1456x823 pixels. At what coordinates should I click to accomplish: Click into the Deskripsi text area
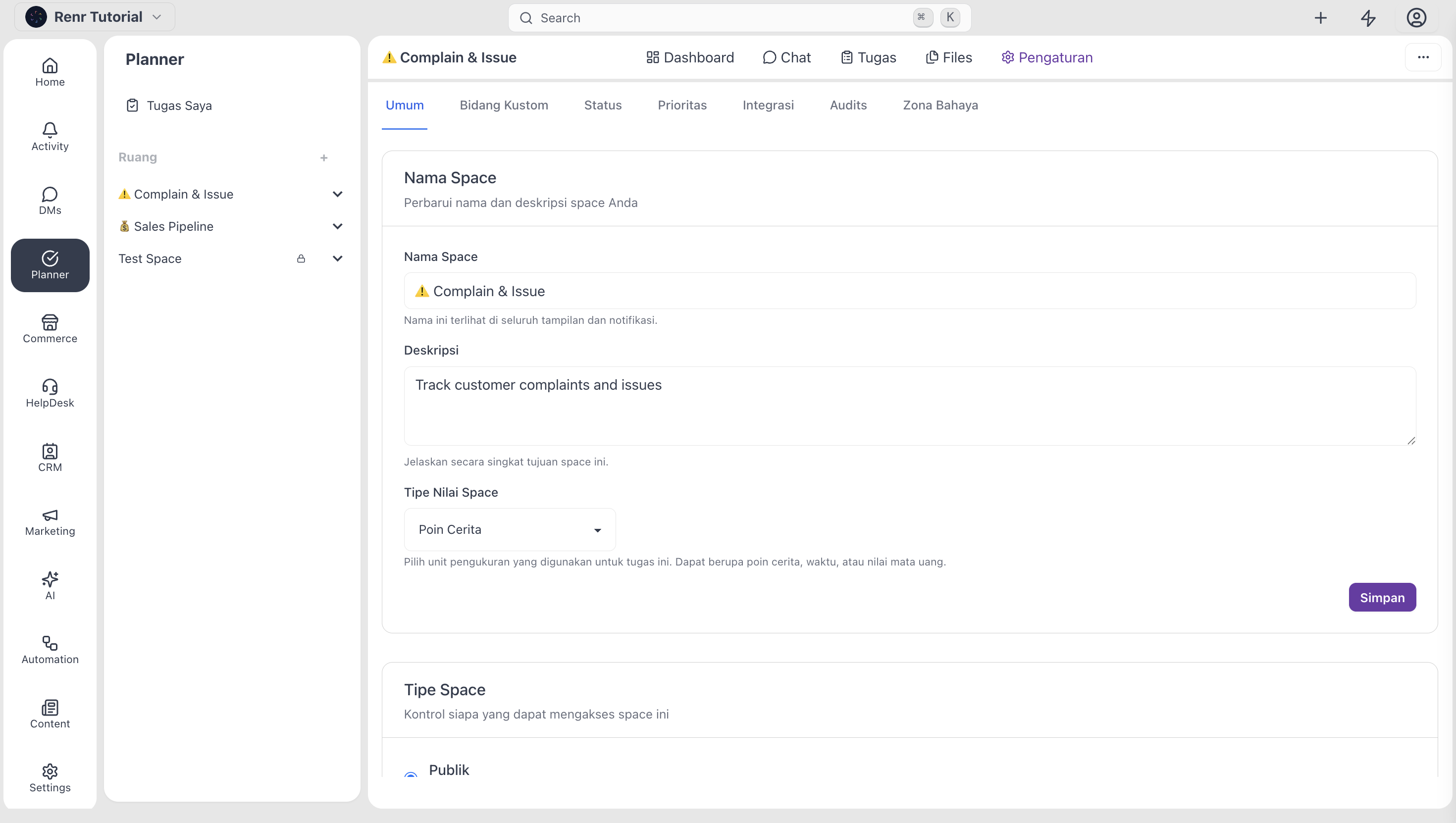click(x=909, y=406)
